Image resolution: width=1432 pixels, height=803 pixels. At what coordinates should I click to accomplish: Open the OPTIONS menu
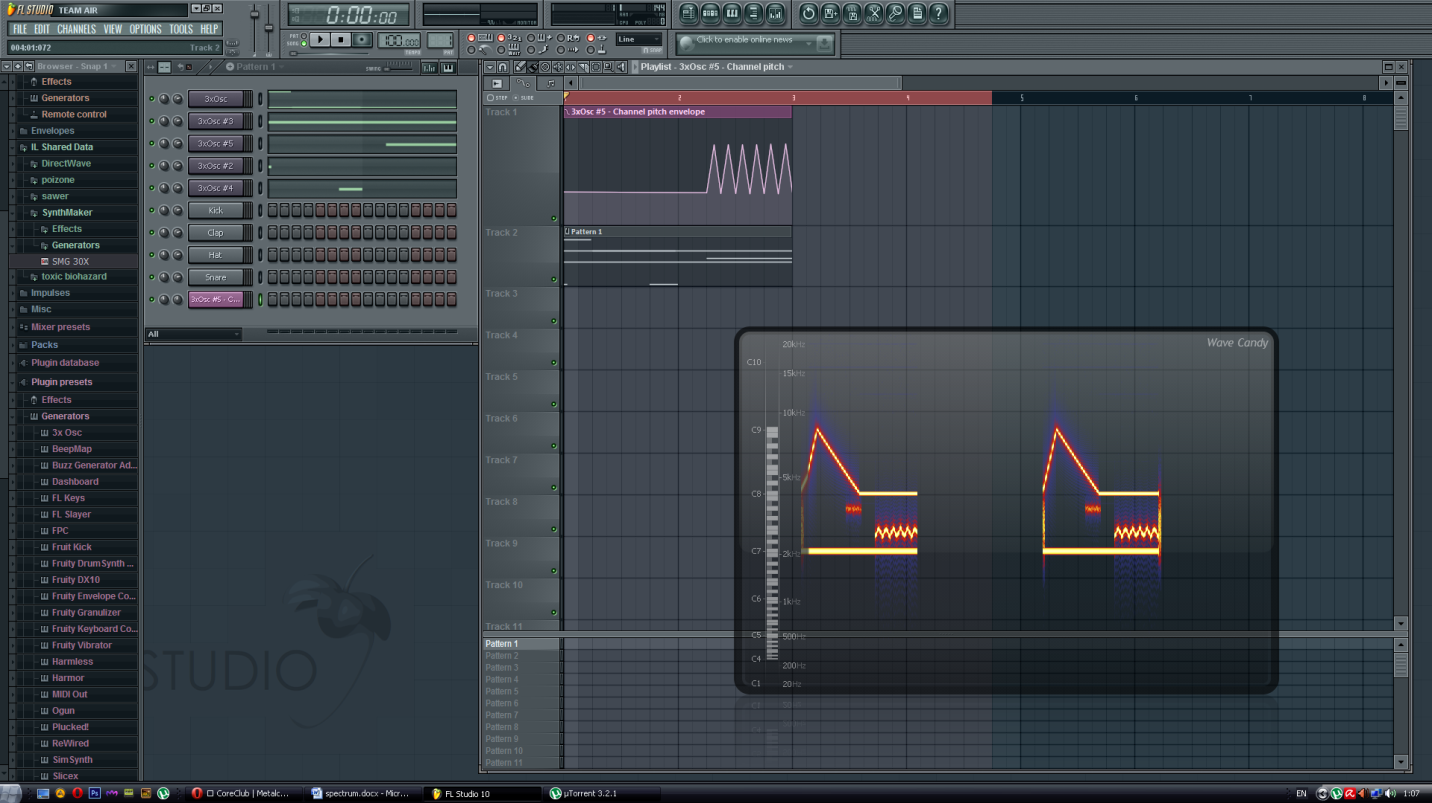point(145,29)
